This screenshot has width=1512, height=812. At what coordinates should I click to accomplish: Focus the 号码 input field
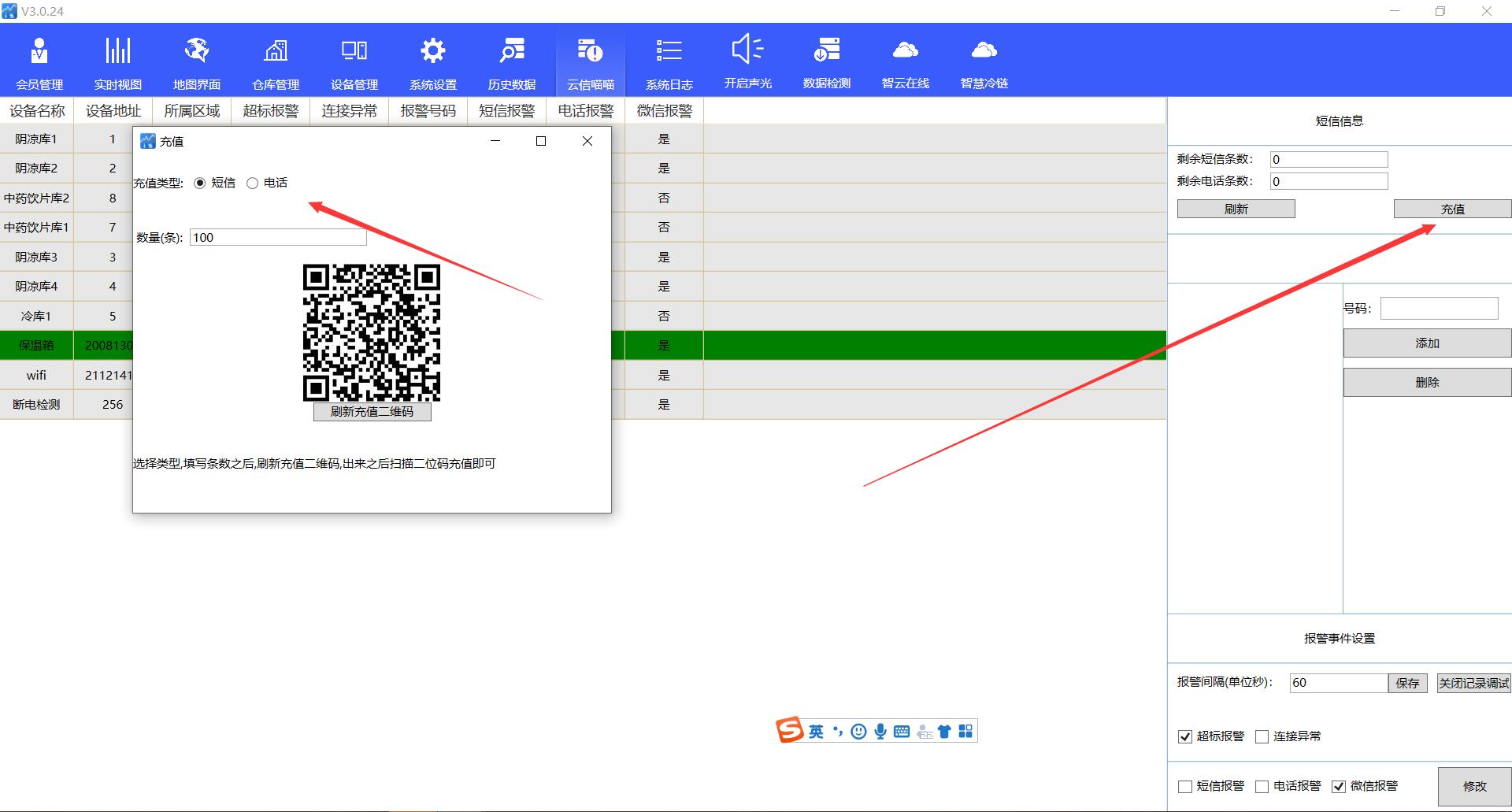click(1439, 308)
